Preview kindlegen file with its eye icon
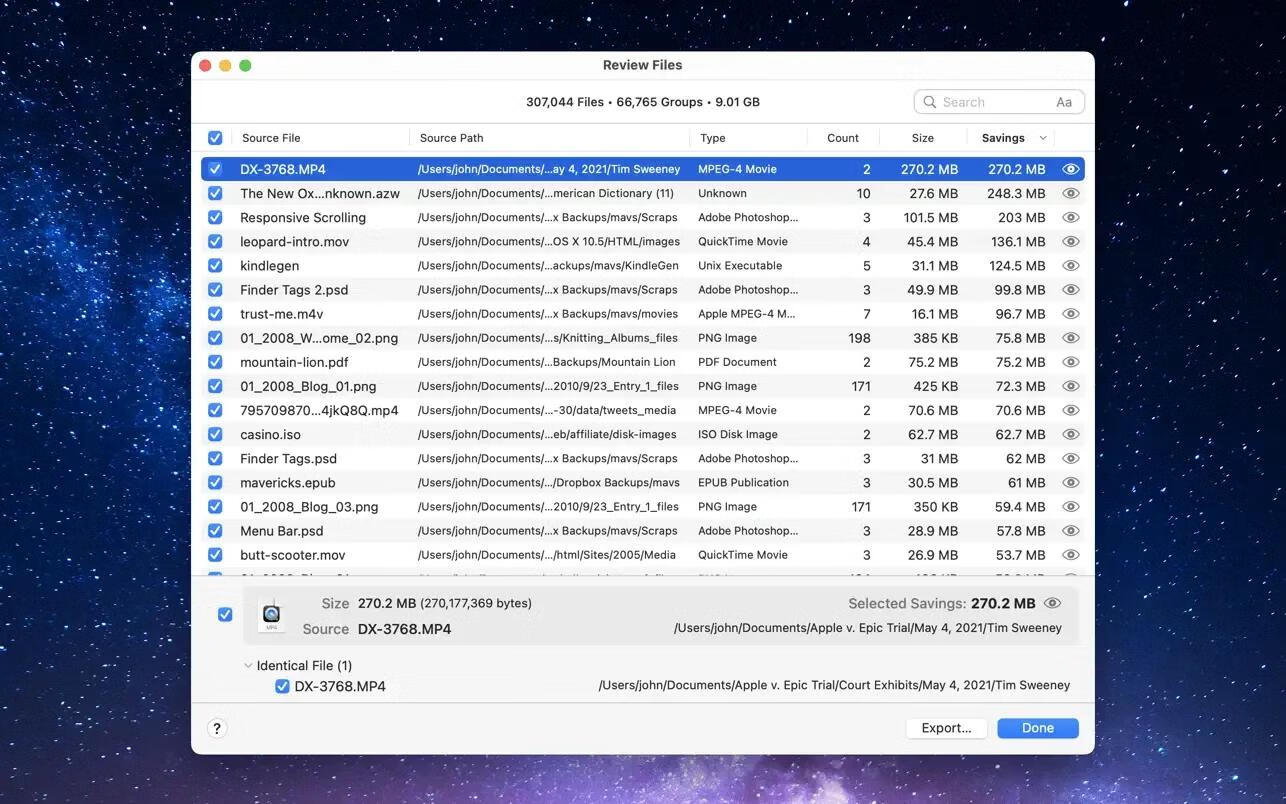The image size is (1286, 804). [x=1070, y=266]
